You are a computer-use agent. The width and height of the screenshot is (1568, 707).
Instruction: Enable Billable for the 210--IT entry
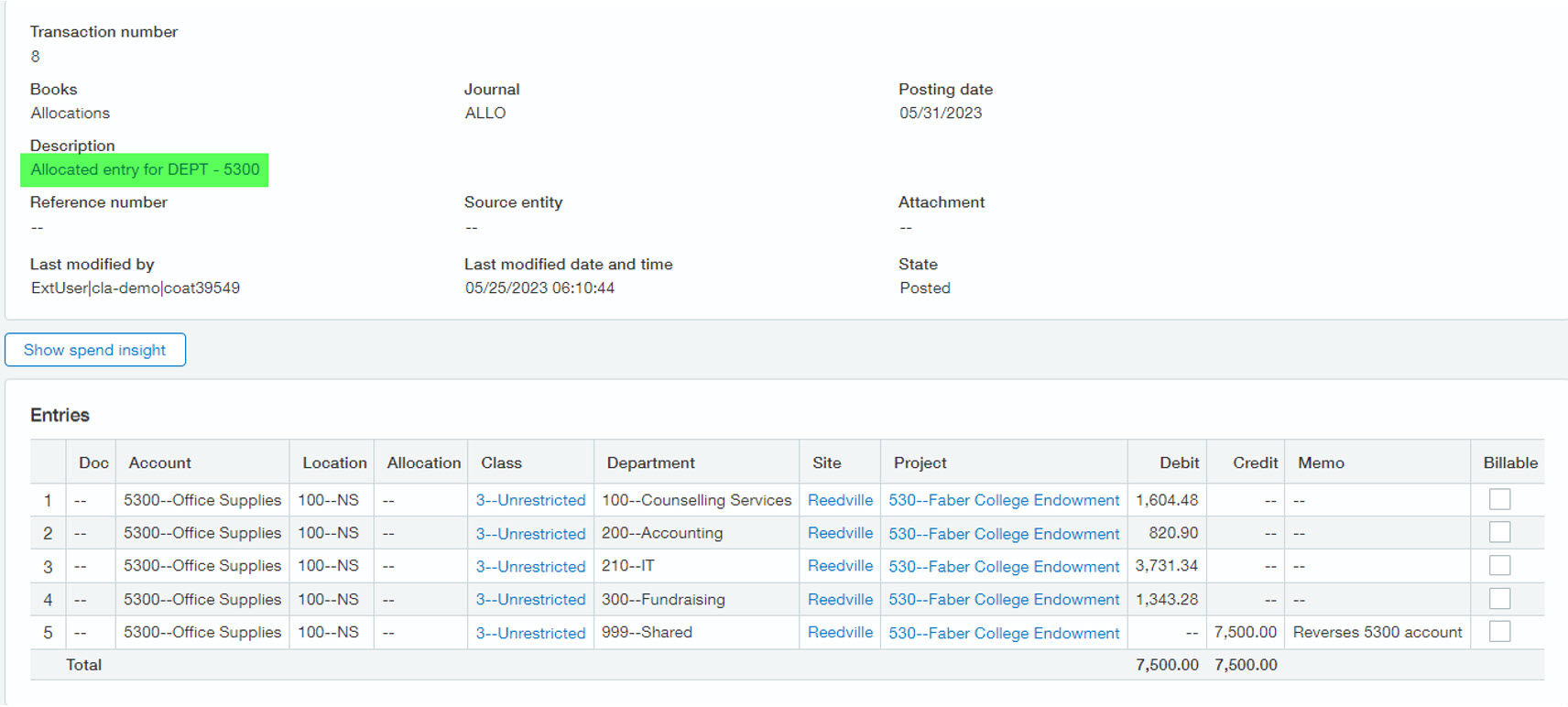(1499, 566)
